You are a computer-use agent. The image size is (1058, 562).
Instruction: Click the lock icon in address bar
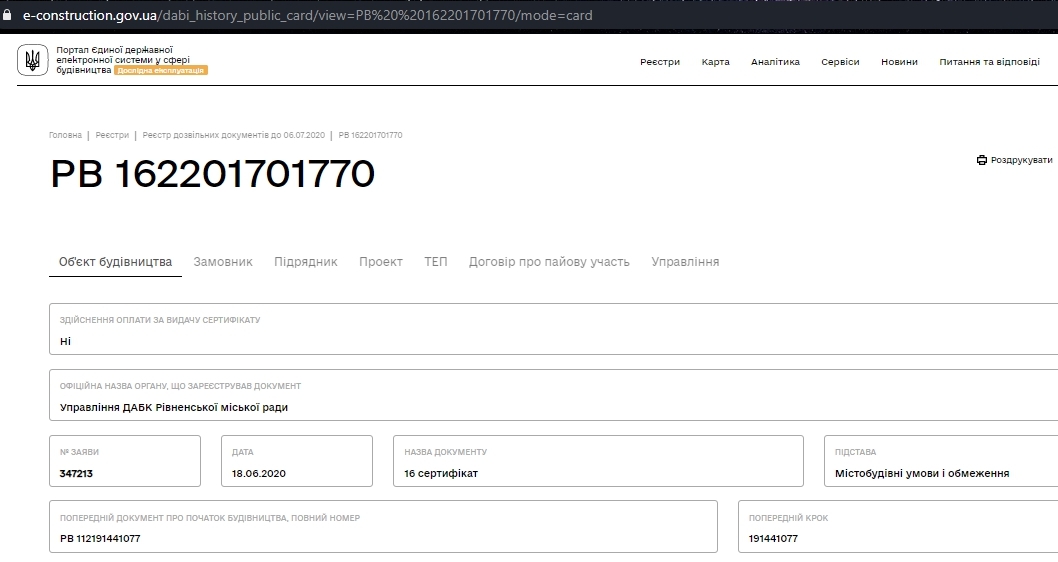click(x=7, y=15)
